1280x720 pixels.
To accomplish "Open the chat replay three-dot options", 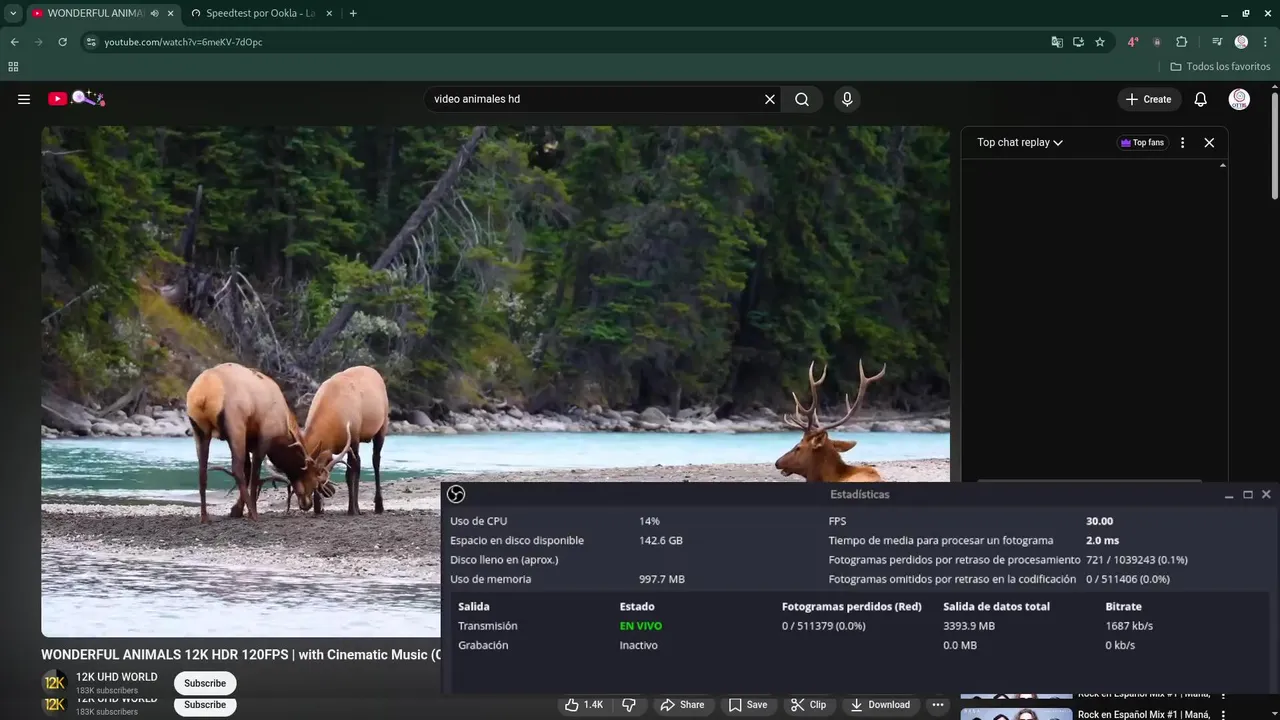I will coord(1182,143).
